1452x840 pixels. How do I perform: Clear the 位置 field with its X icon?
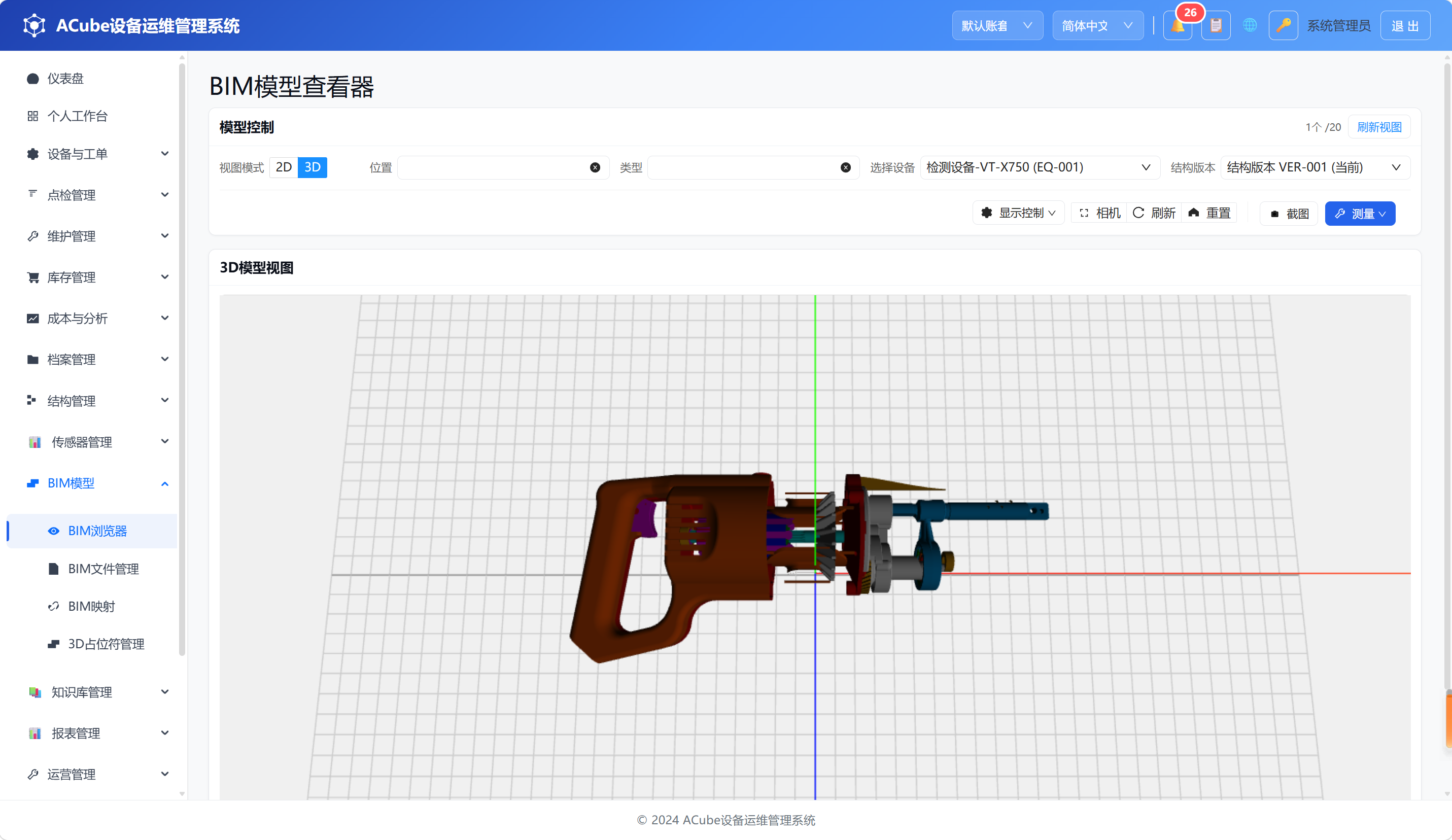[x=595, y=168]
